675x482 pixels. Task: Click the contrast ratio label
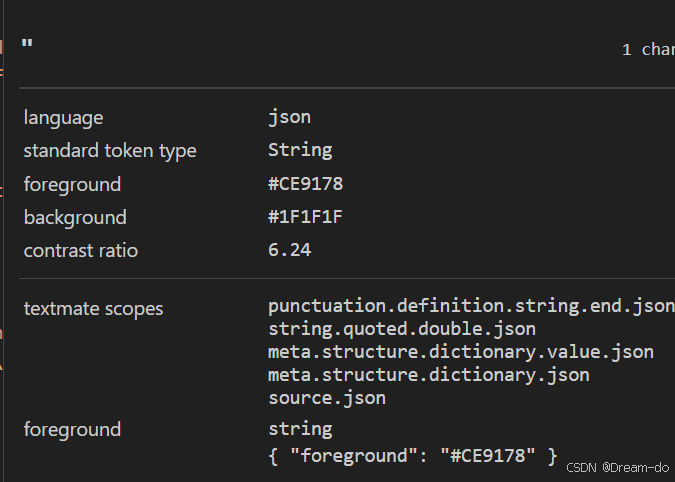(81, 250)
